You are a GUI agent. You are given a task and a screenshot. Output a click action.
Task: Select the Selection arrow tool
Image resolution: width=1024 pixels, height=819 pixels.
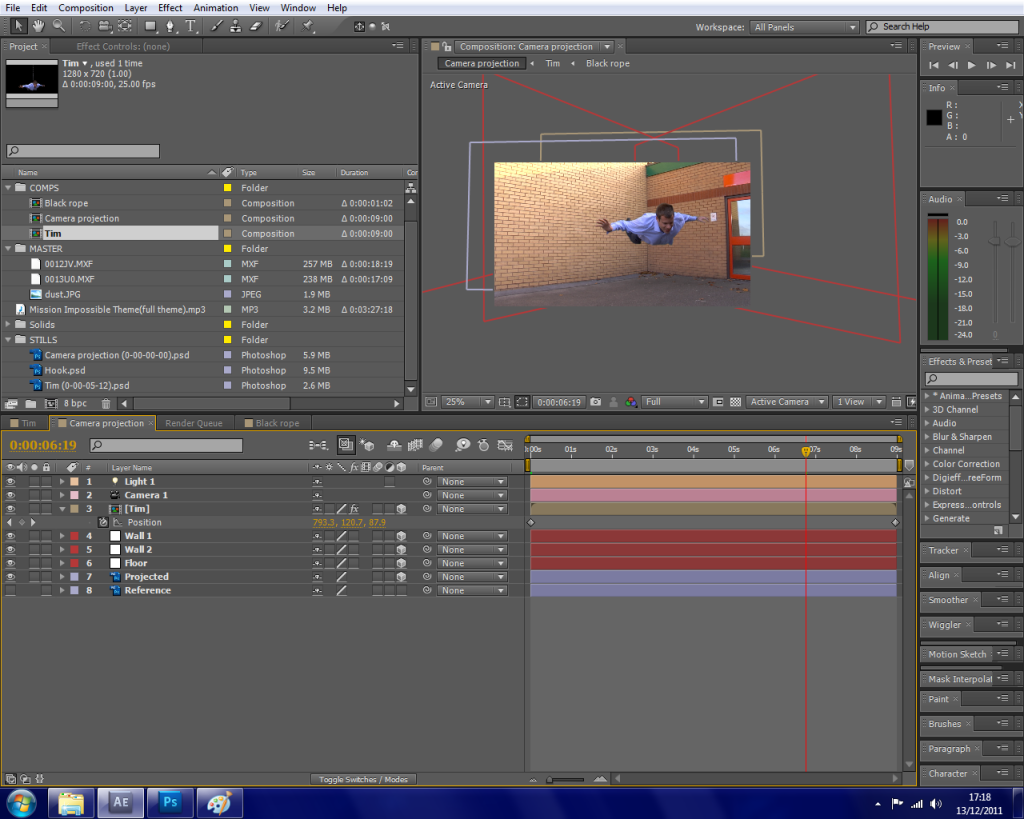(18, 26)
